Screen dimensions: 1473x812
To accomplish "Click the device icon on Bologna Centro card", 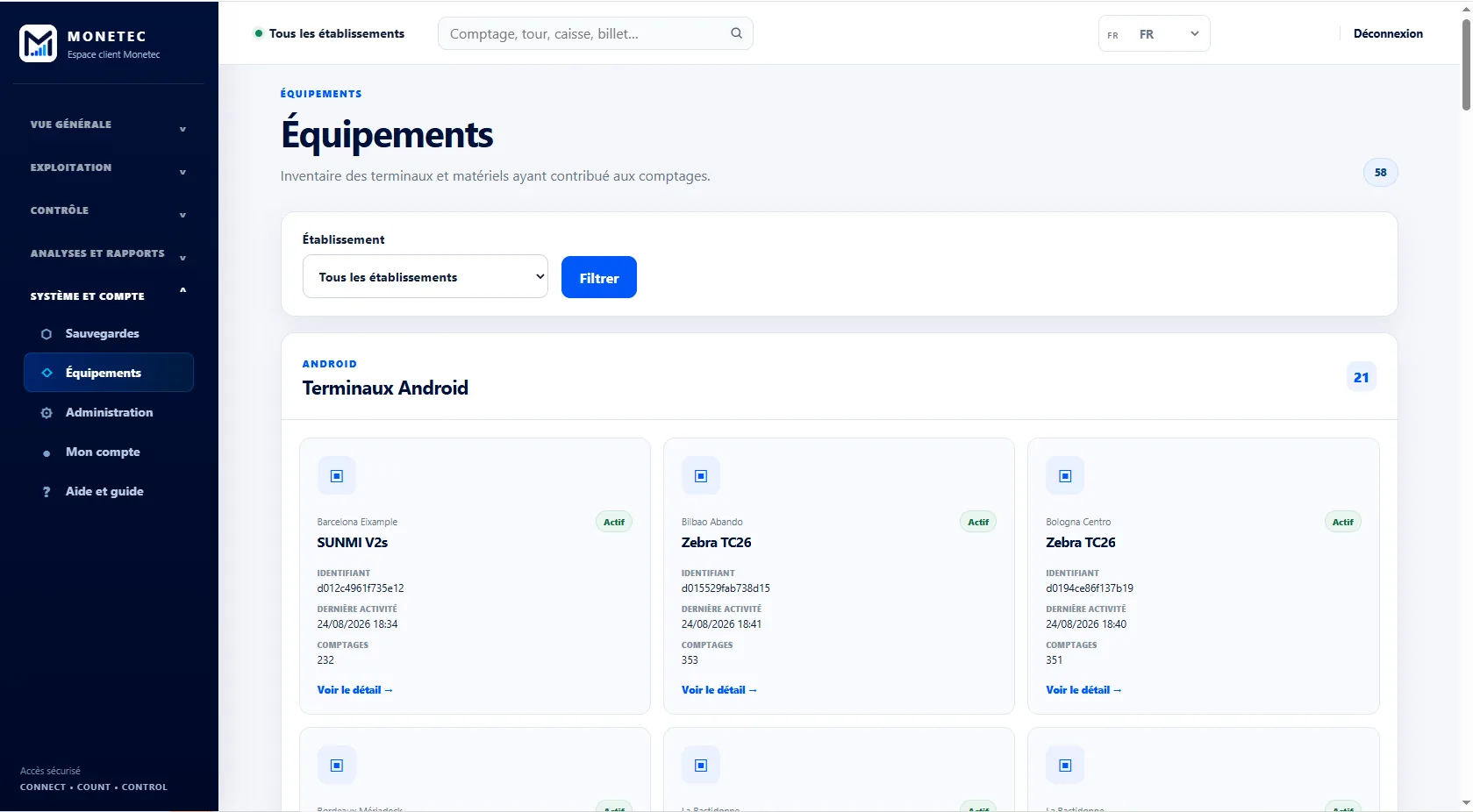I will (x=1065, y=476).
